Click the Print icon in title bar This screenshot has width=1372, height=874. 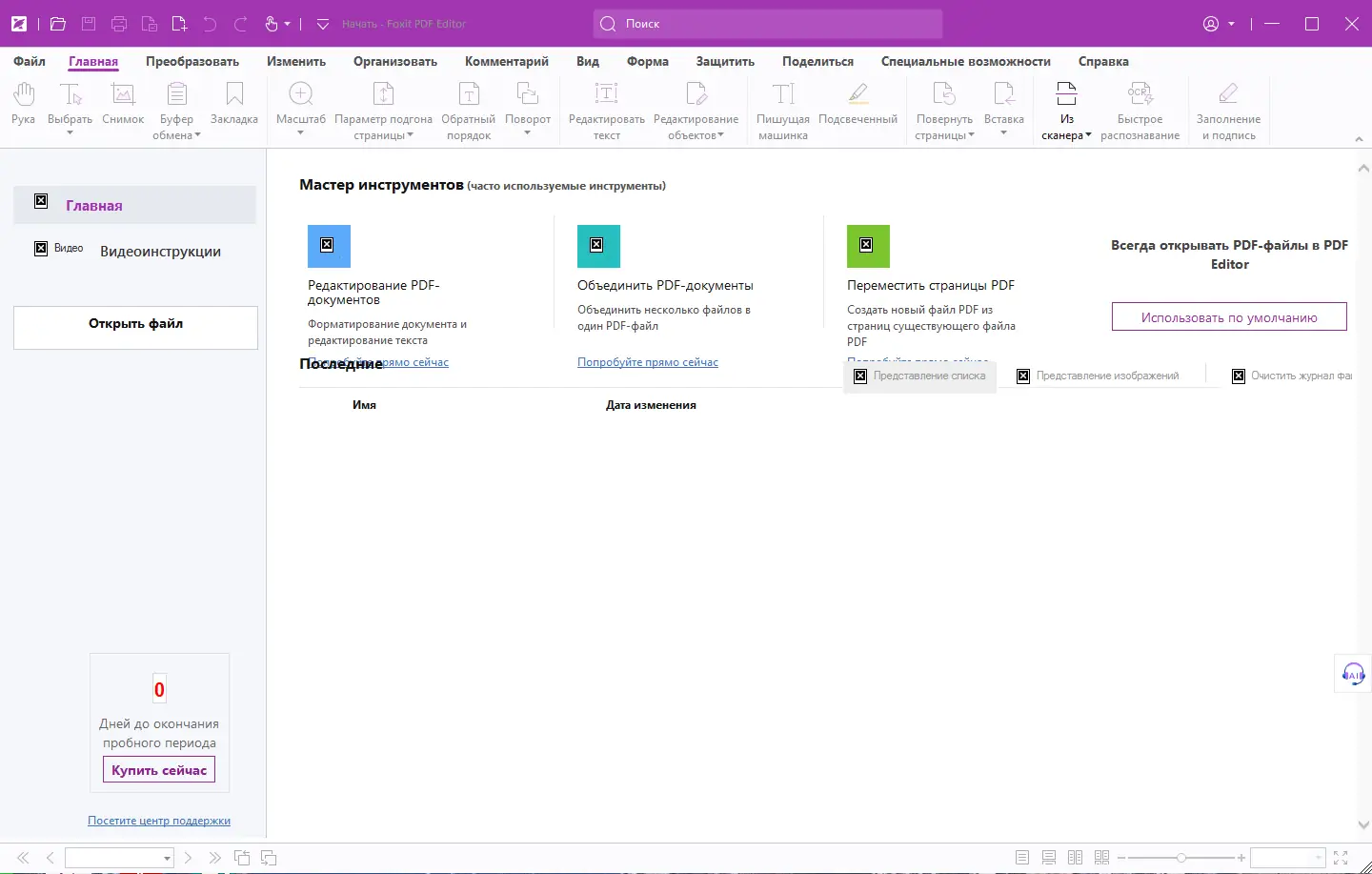[x=119, y=24]
